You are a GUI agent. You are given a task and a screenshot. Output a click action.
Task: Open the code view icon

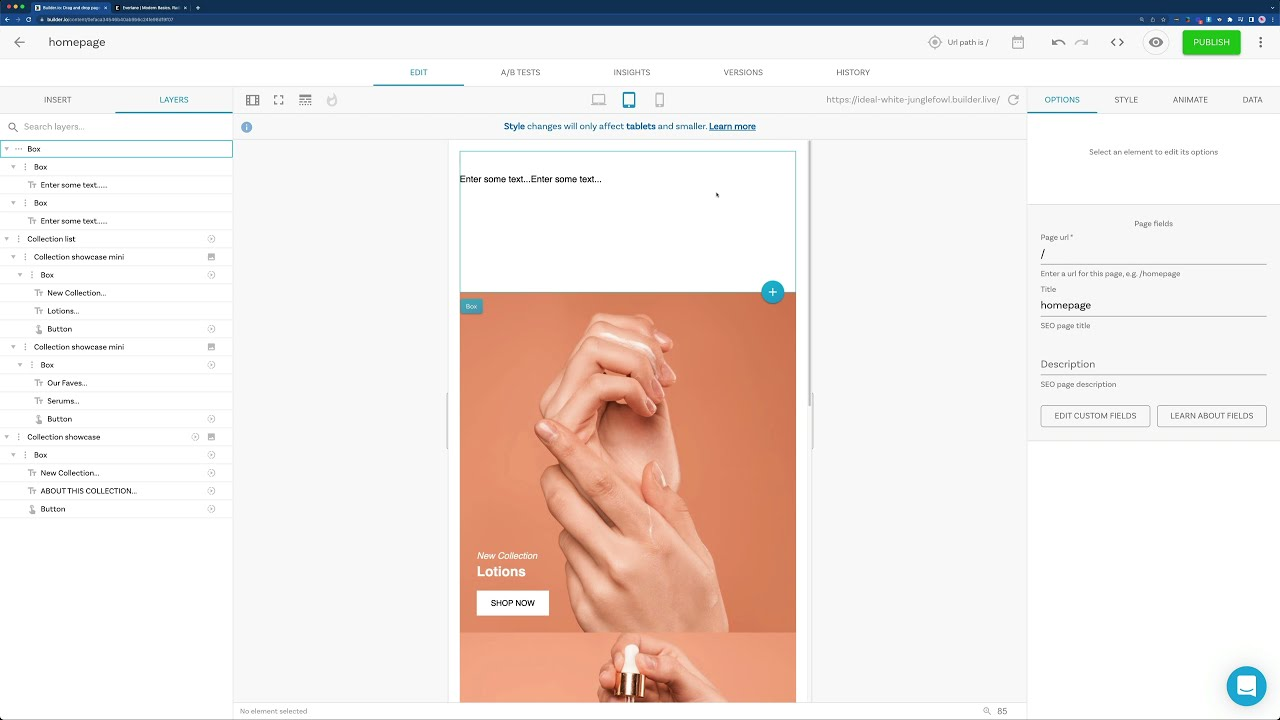pyautogui.click(x=1117, y=42)
